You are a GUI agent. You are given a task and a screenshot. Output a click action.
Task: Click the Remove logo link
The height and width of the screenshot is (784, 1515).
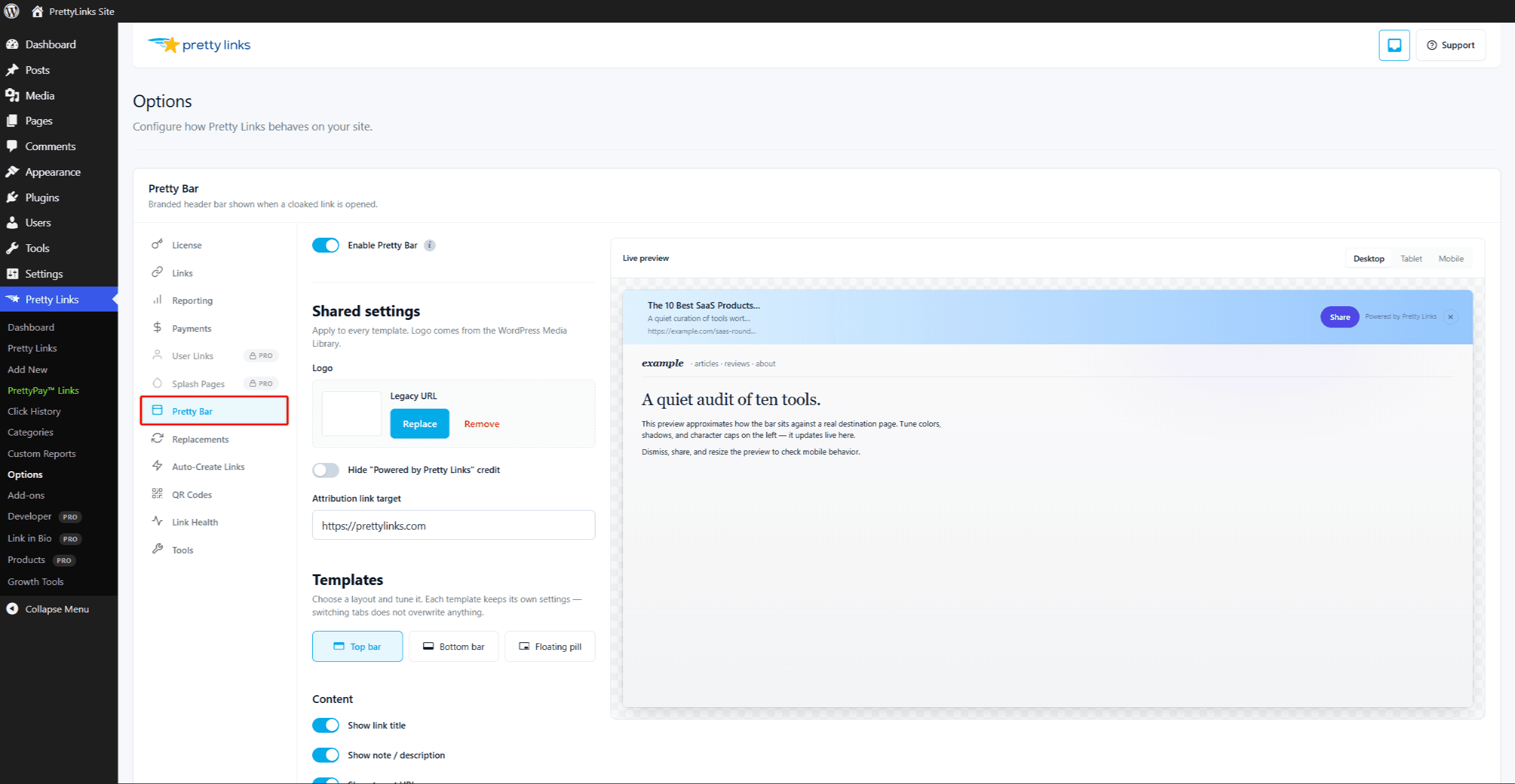[x=482, y=424]
